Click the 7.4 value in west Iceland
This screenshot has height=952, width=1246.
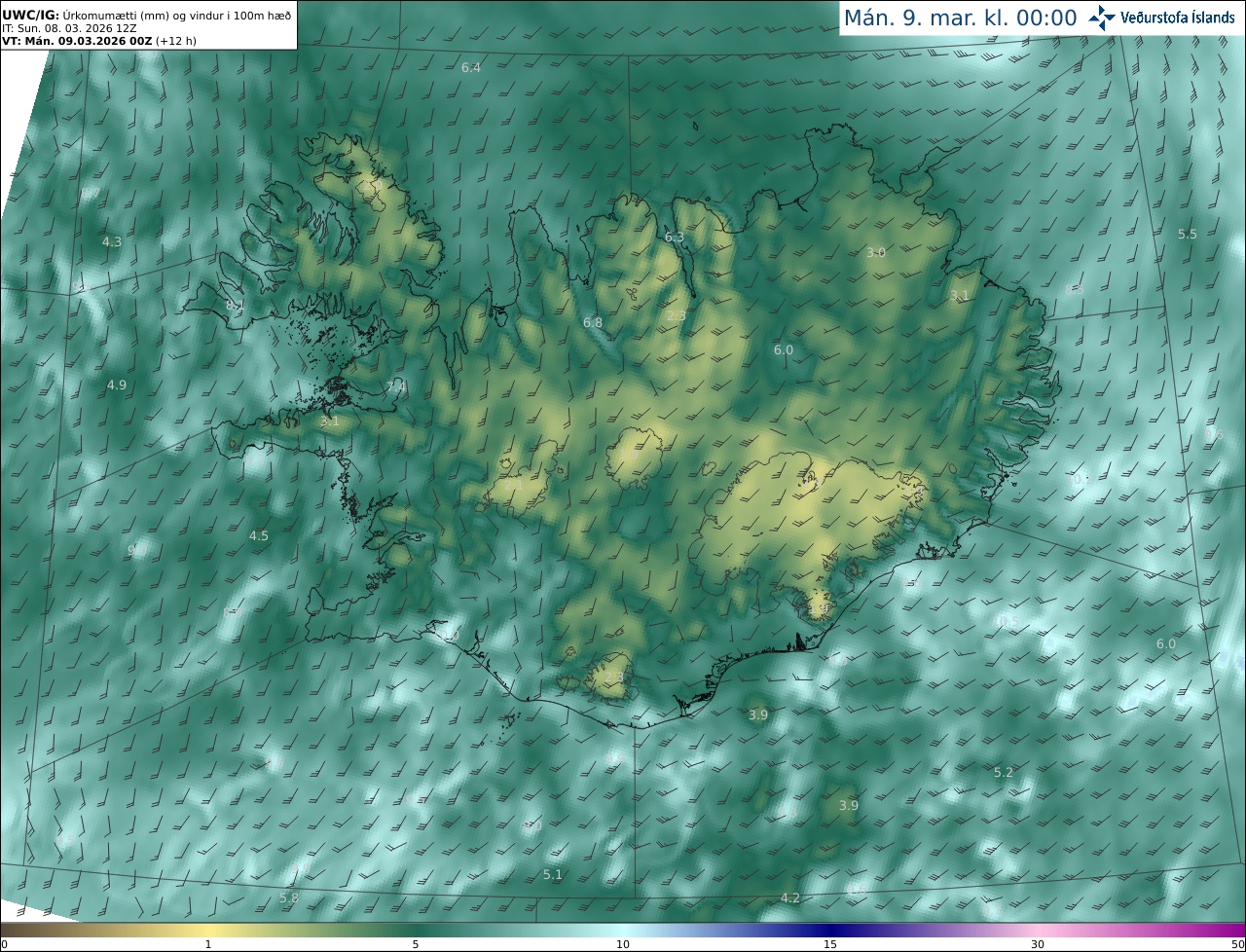click(x=395, y=387)
